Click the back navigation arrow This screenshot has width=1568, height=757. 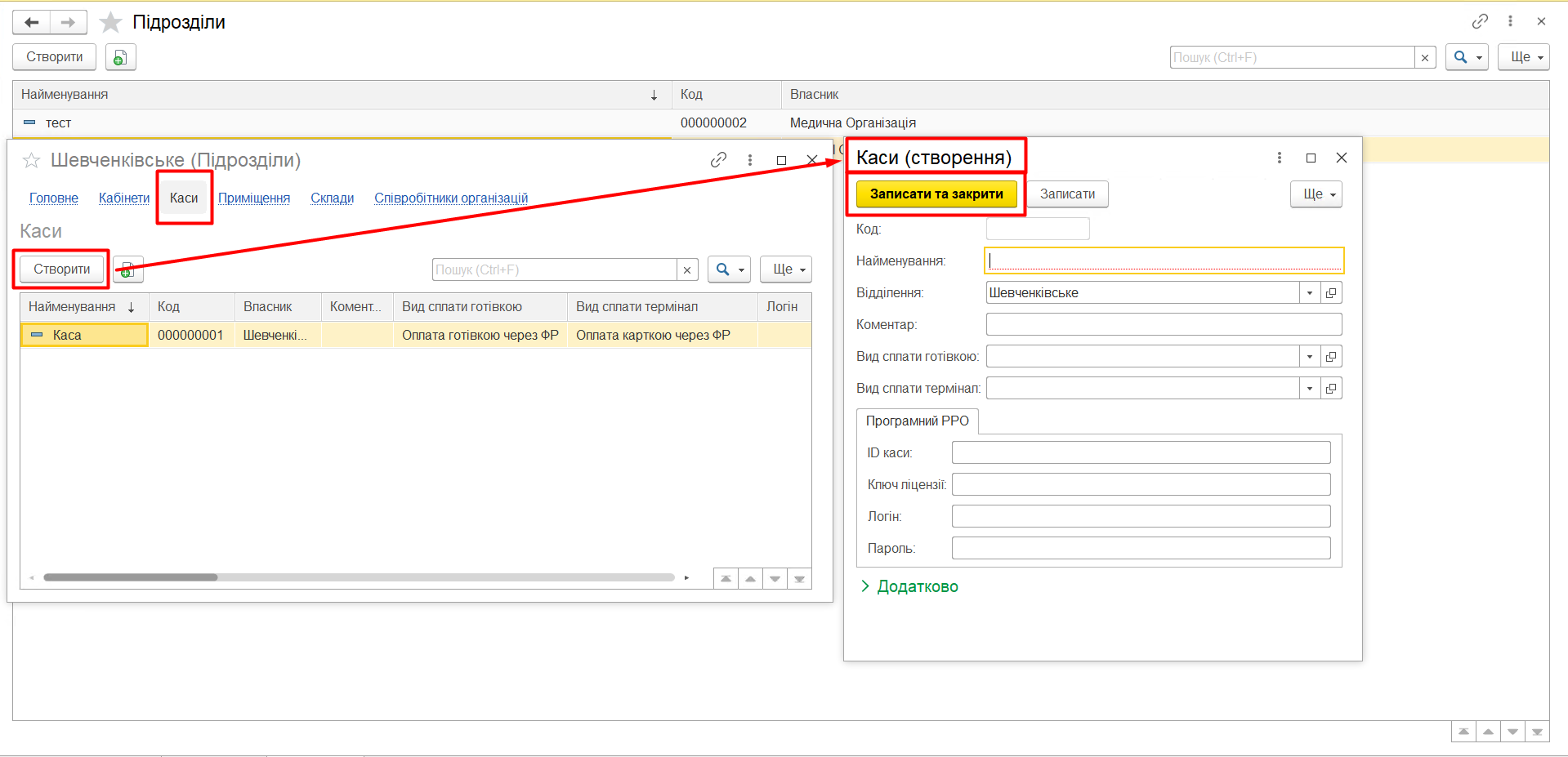click(32, 22)
